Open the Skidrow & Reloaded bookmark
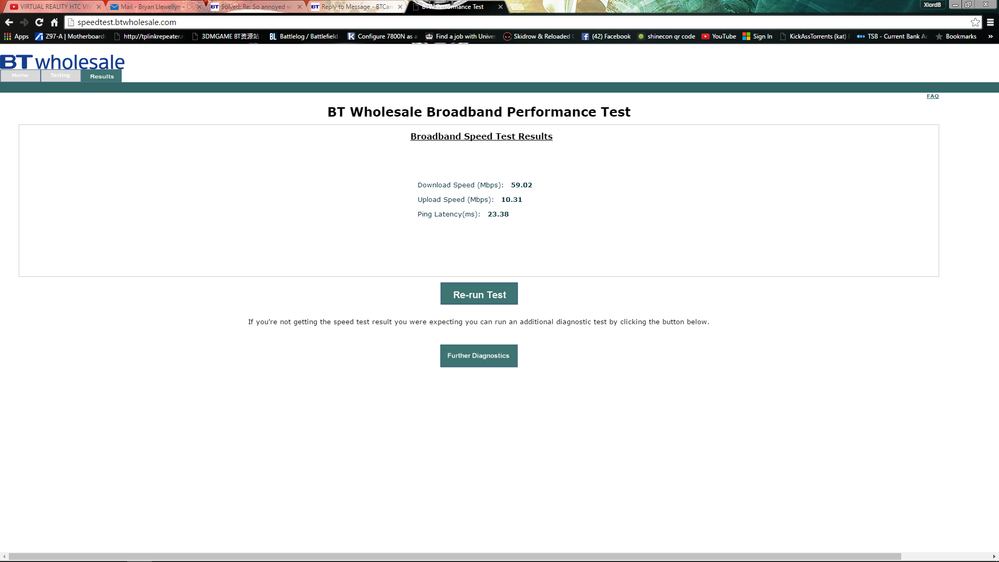Screen dimensions: 999x562 click(538, 36)
